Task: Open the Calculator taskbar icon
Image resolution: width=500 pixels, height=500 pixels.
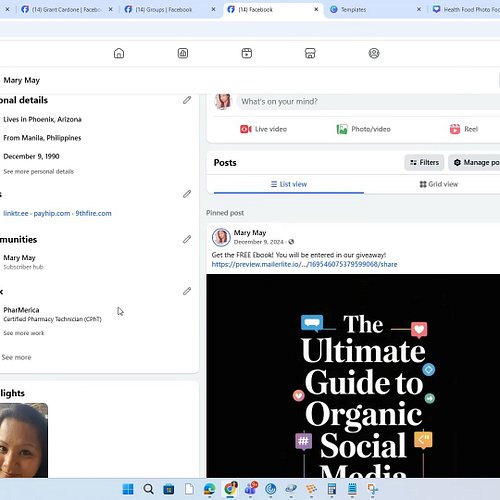Action: click(332, 489)
